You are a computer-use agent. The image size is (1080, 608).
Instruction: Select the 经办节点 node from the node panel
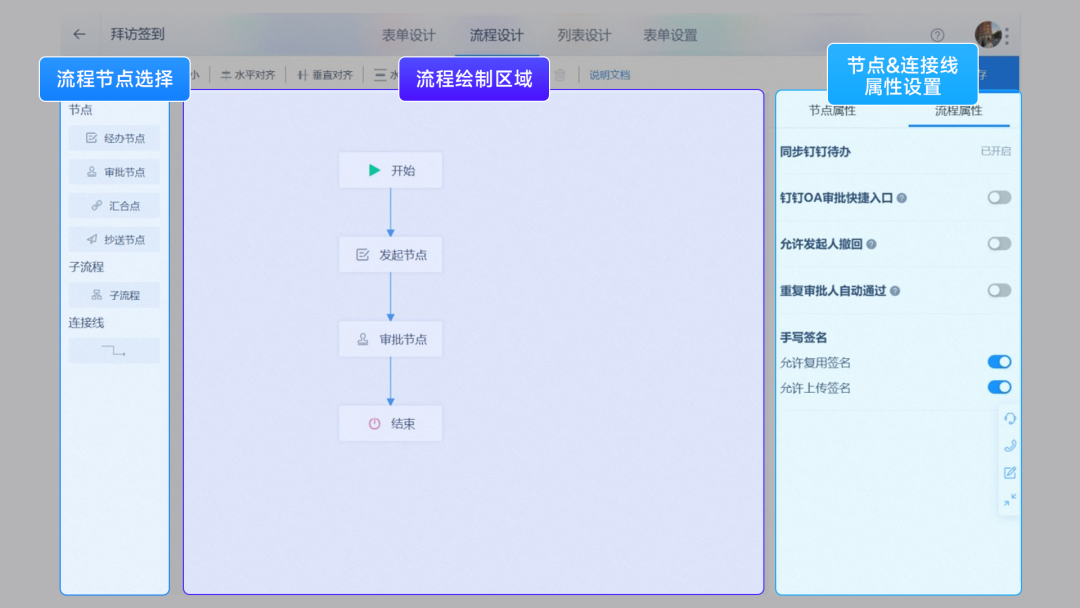tap(114, 138)
